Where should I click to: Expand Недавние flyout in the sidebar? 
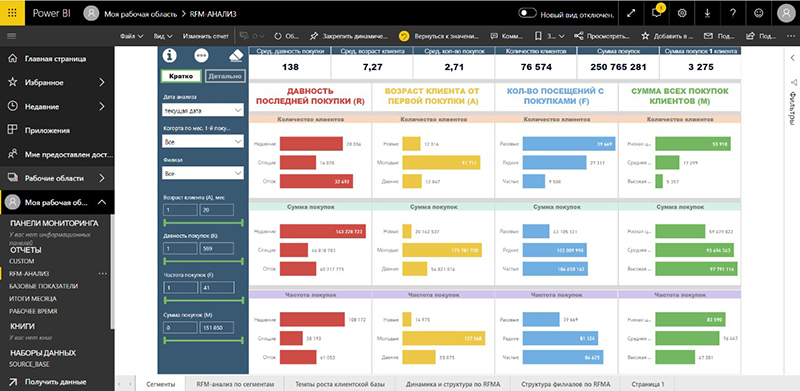102,106
